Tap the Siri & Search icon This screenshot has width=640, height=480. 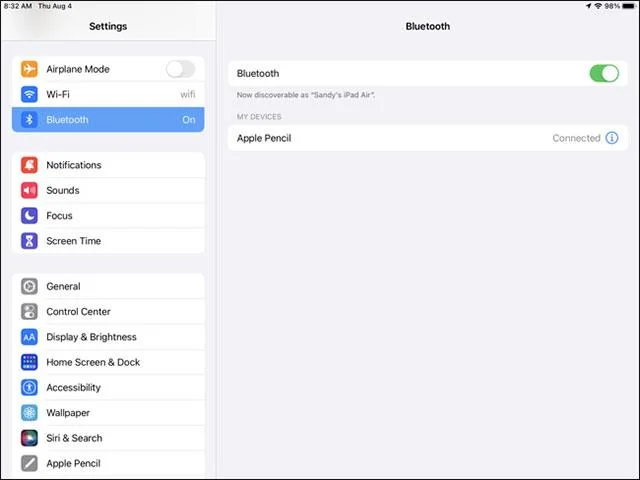[x=29, y=438]
